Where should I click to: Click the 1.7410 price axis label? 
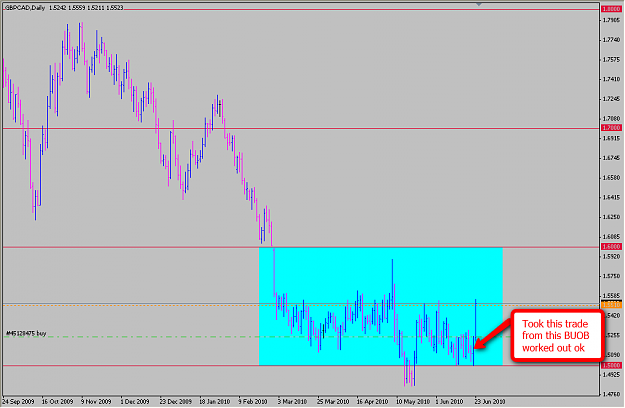612,79
